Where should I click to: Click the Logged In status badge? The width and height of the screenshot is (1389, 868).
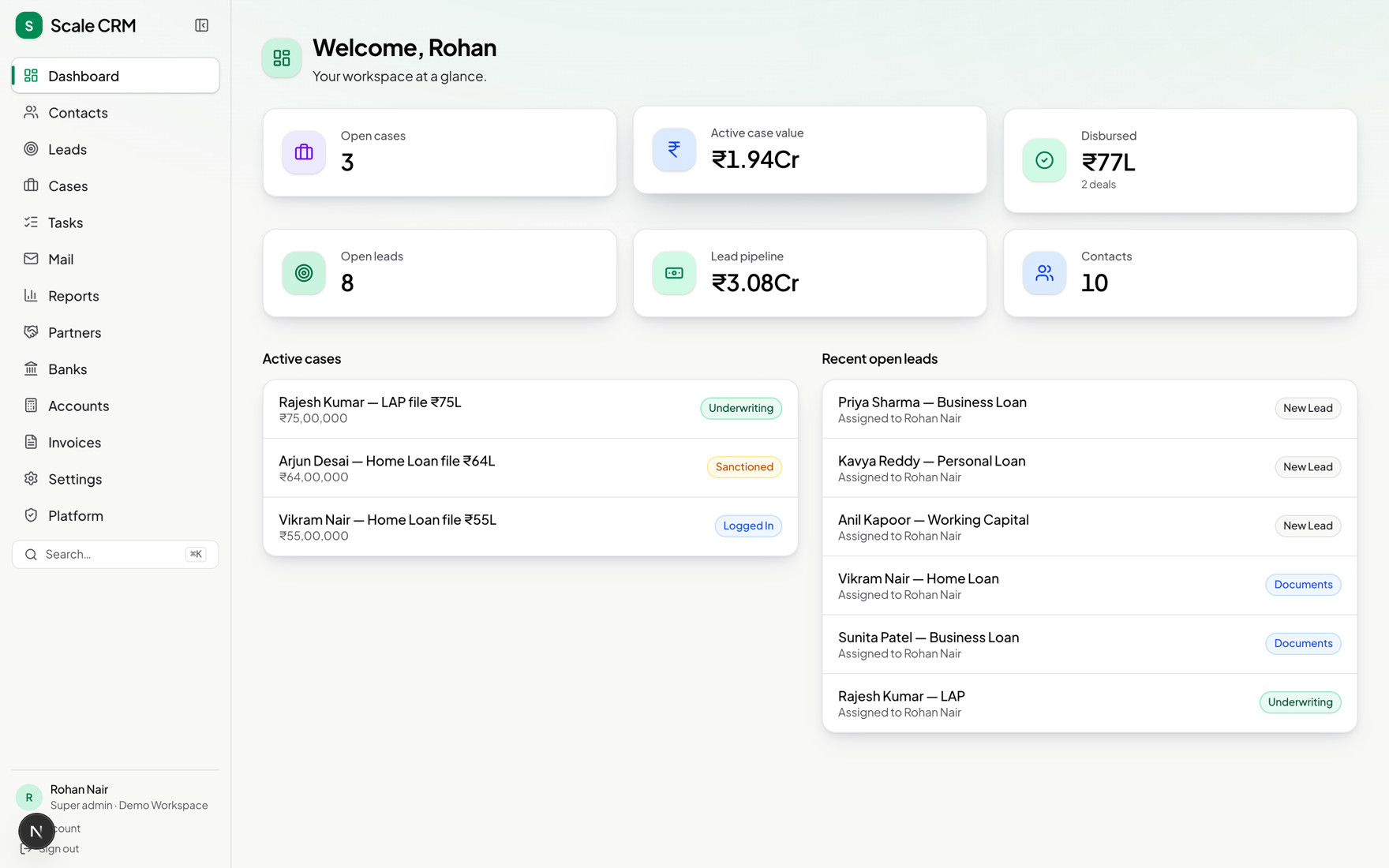[x=747, y=526]
